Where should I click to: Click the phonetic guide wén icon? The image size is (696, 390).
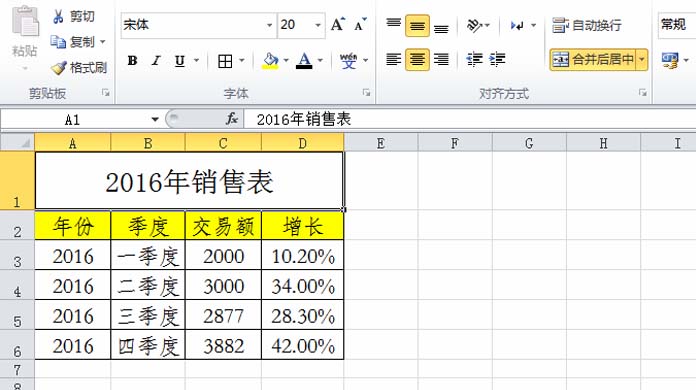pyautogui.click(x=348, y=61)
